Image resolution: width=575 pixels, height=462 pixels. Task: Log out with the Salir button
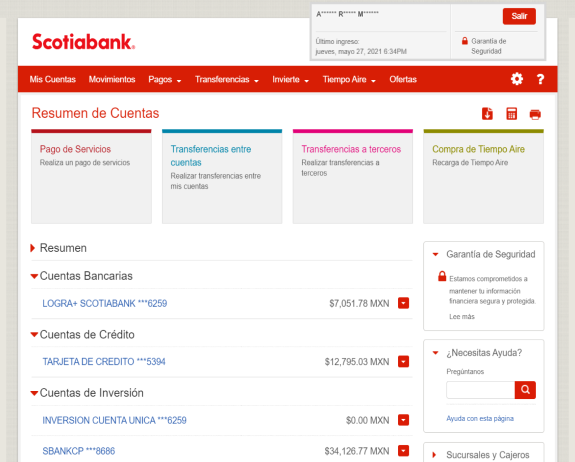(x=519, y=16)
